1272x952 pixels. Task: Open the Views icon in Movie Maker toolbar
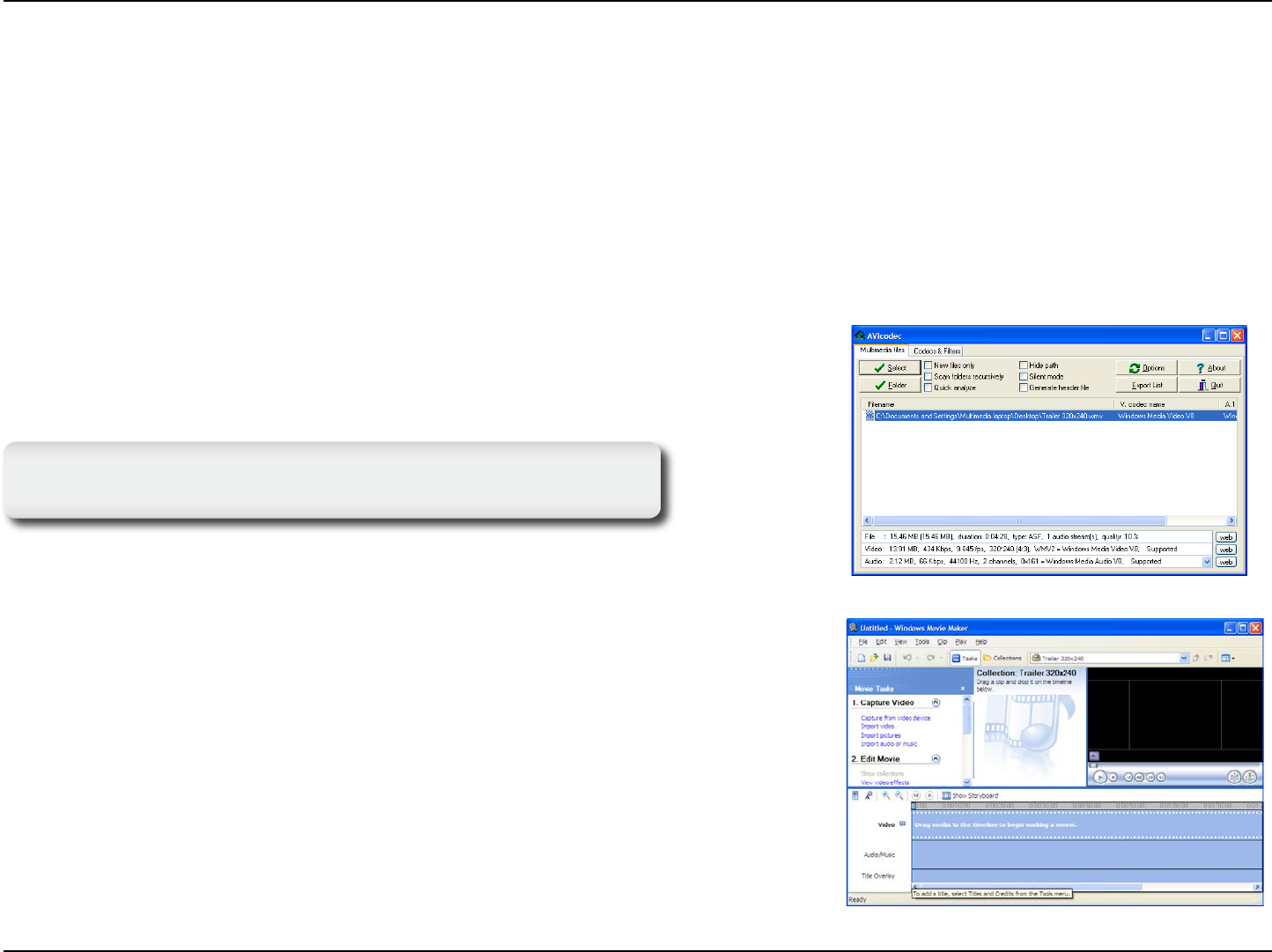pos(1227,658)
